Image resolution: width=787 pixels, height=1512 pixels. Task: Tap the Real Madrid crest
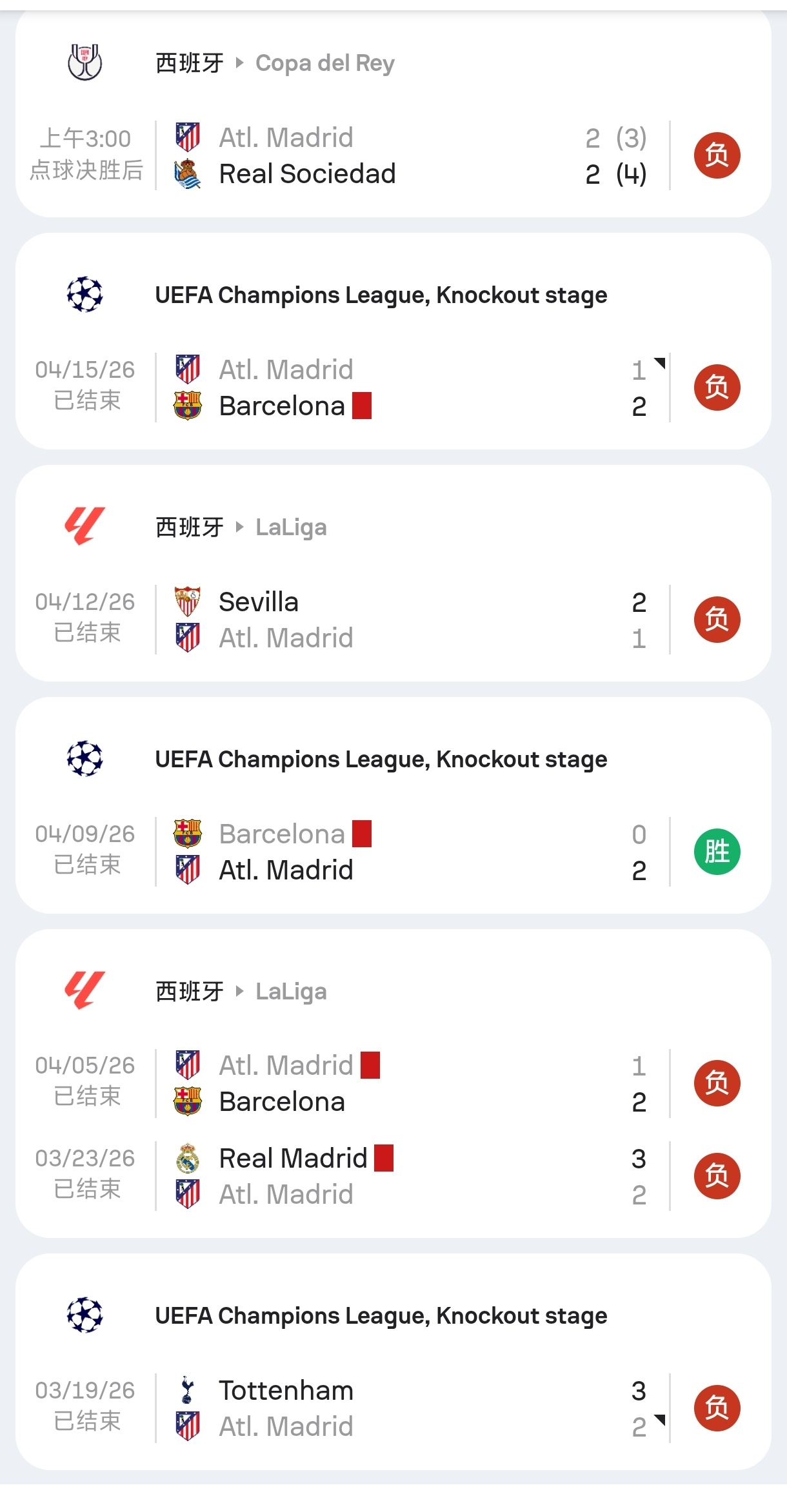click(x=188, y=1158)
